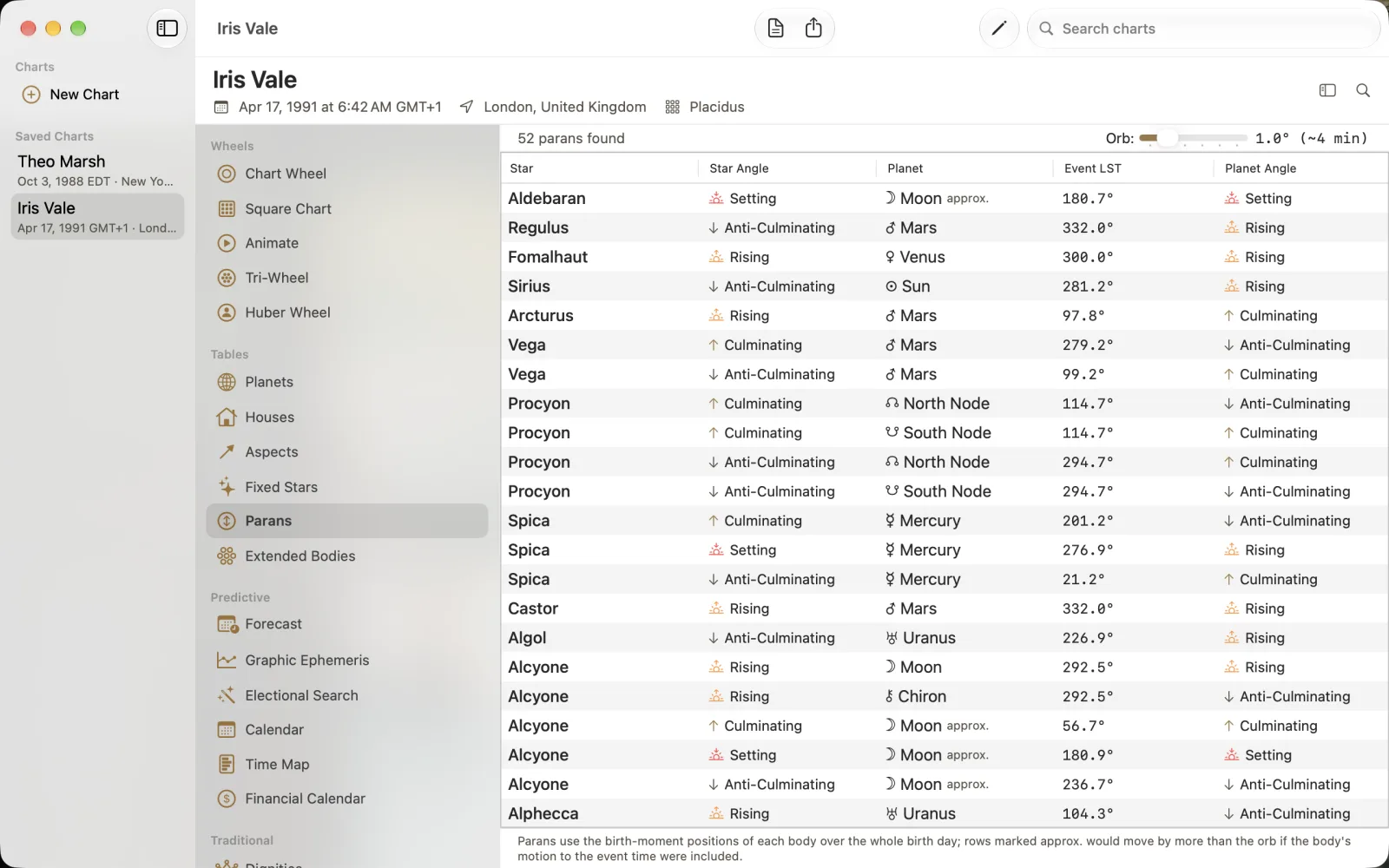This screenshot has height=868, width=1389.
Task: Launch Electional Search
Action: tap(347, 694)
